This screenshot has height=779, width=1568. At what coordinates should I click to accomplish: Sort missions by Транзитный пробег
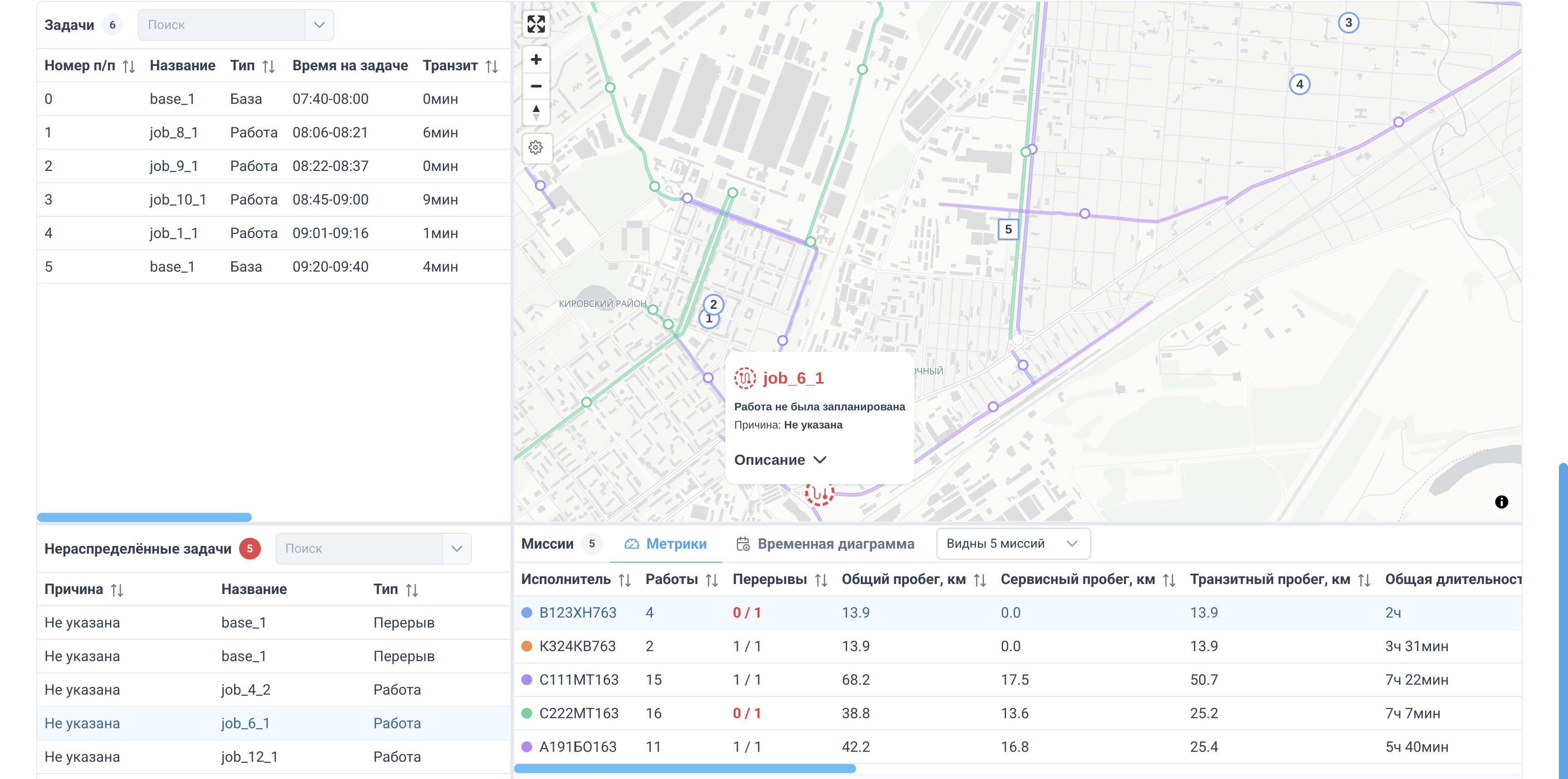[x=1364, y=580]
